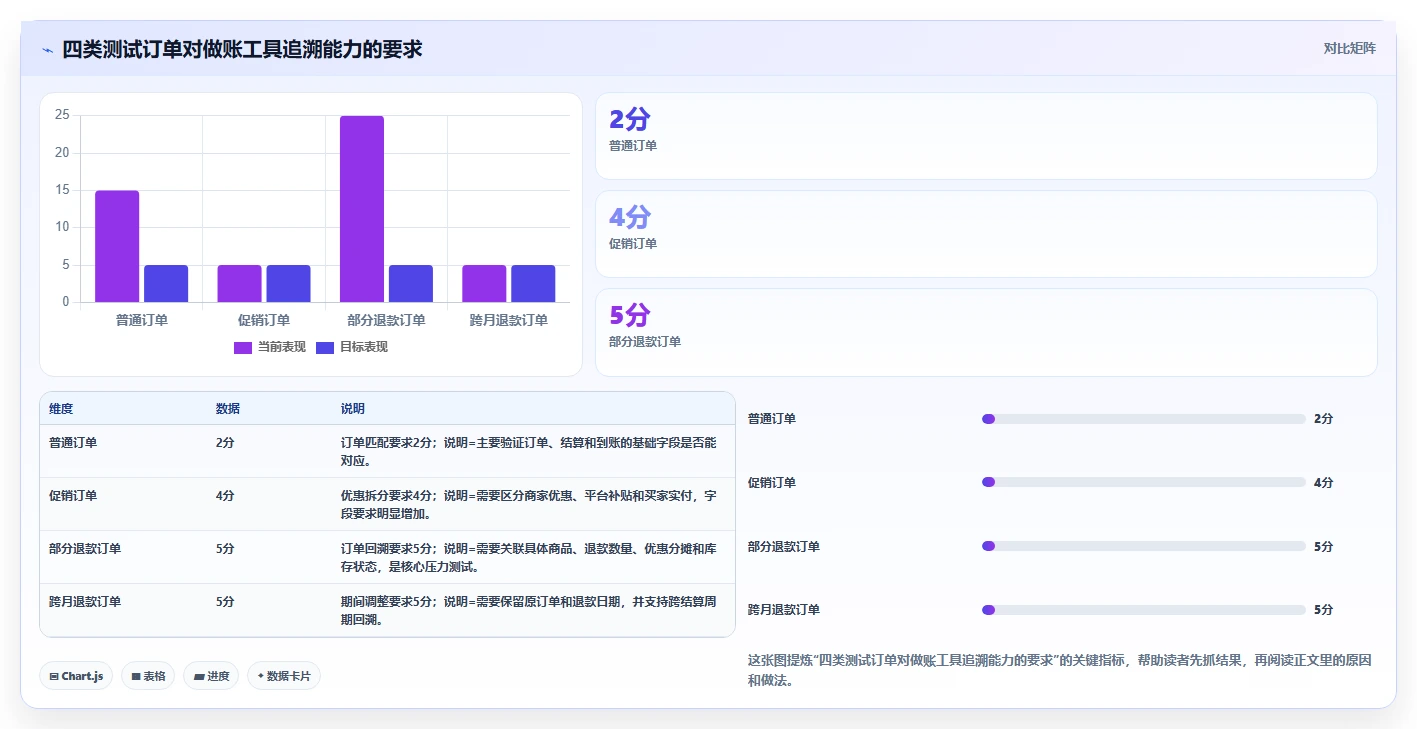This screenshot has width=1417, height=729.
Task: Click the 数据 column header
Action: [228, 409]
